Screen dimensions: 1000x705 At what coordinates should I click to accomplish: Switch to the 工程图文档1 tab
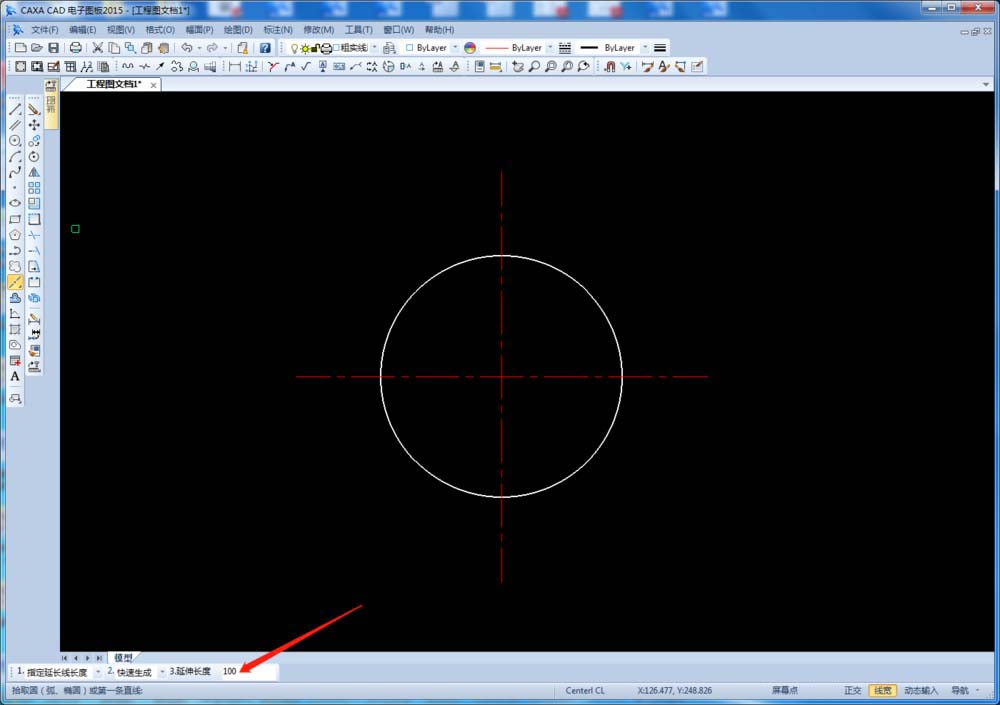[114, 84]
